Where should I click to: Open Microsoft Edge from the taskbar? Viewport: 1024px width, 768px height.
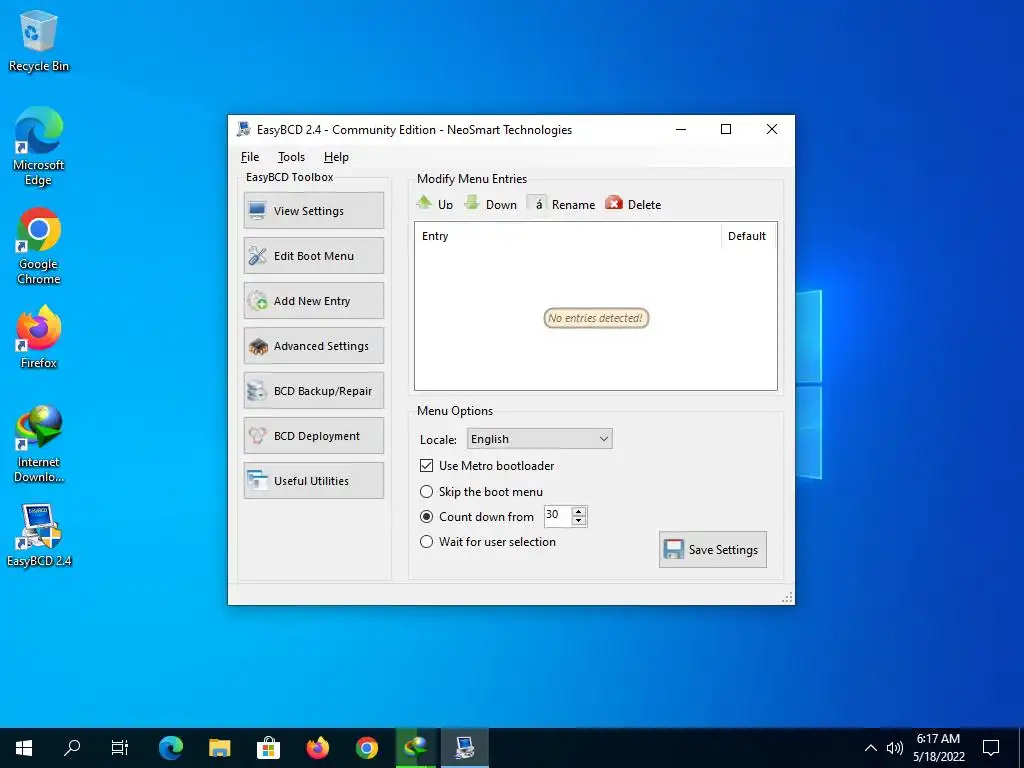[x=170, y=748]
